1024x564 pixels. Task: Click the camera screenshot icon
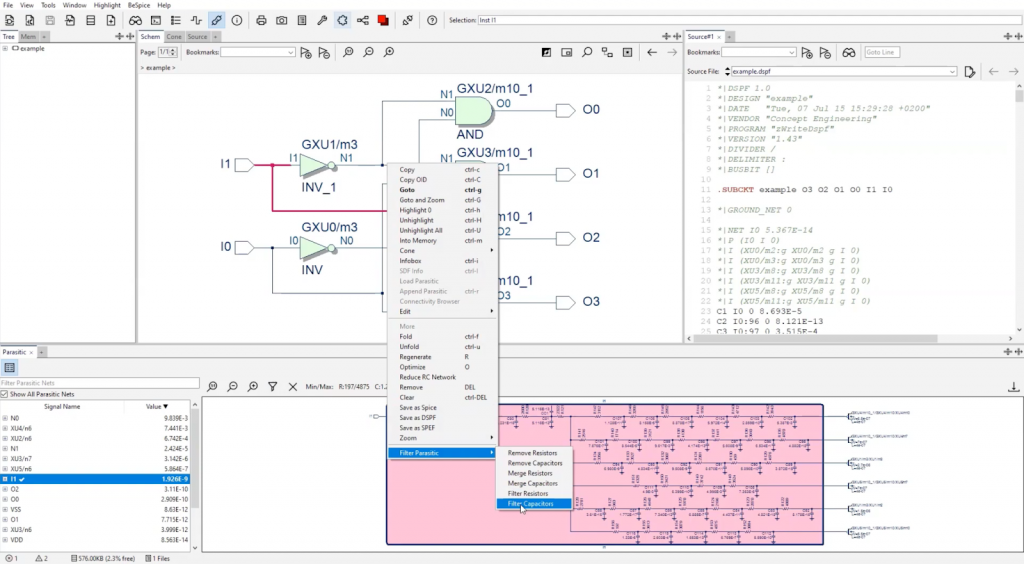(x=281, y=20)
